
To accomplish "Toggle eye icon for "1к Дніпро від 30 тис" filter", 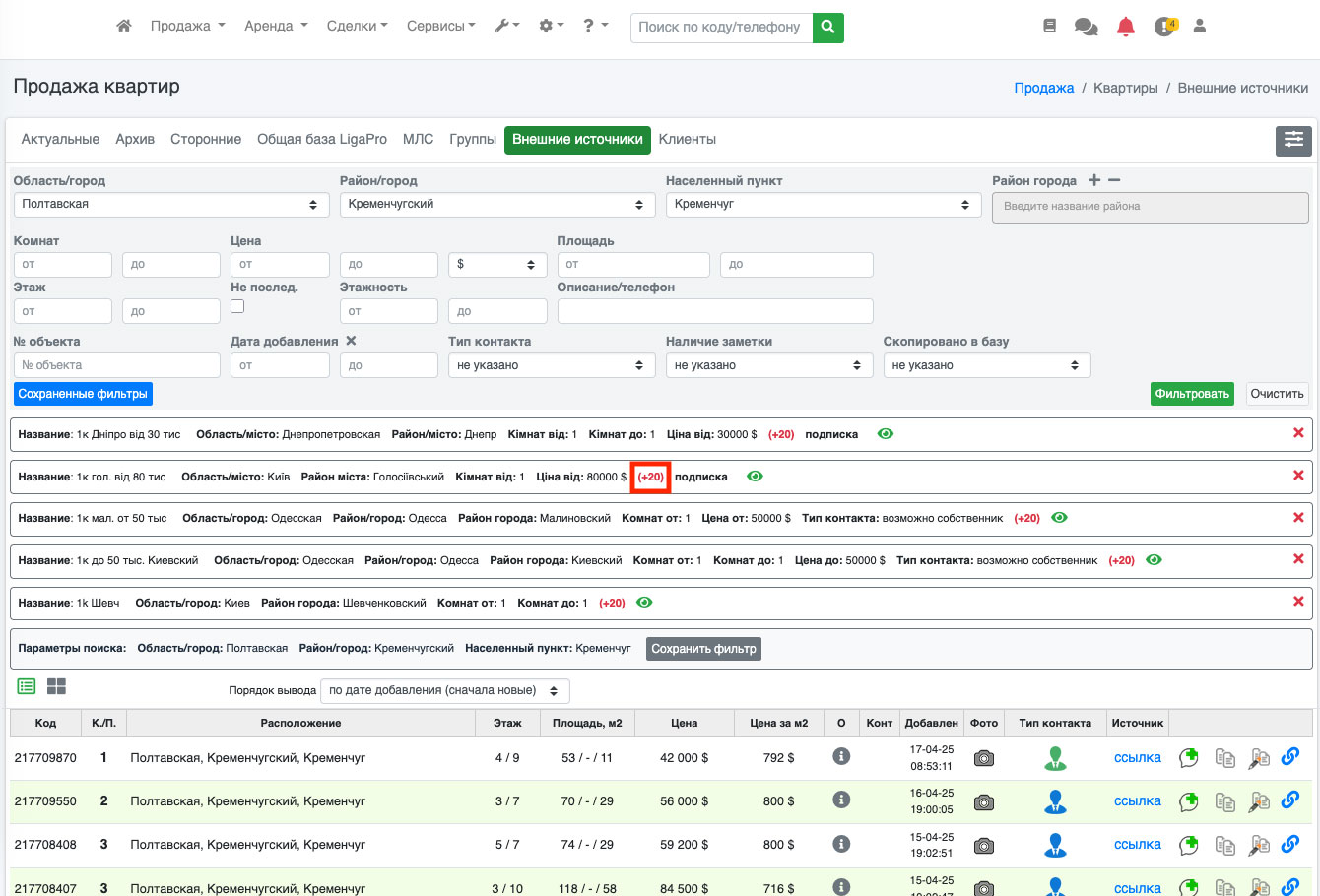I will tap(886, 434).
